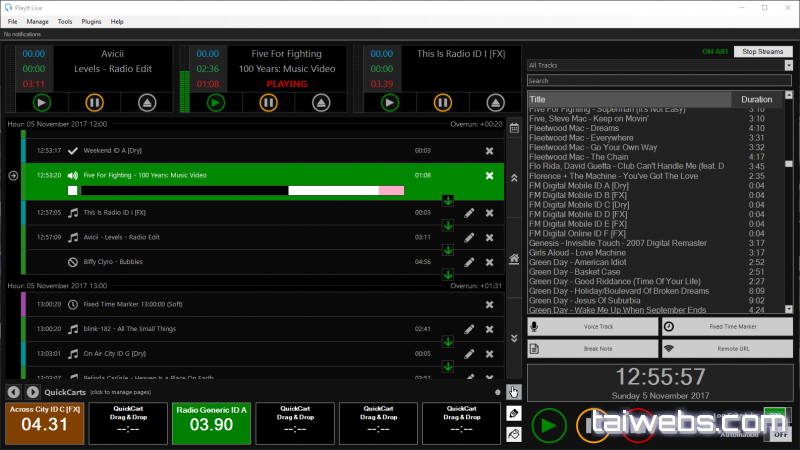Go to the next QuickCarts page
Screen dimensions: 800x450
coord(32,392)
